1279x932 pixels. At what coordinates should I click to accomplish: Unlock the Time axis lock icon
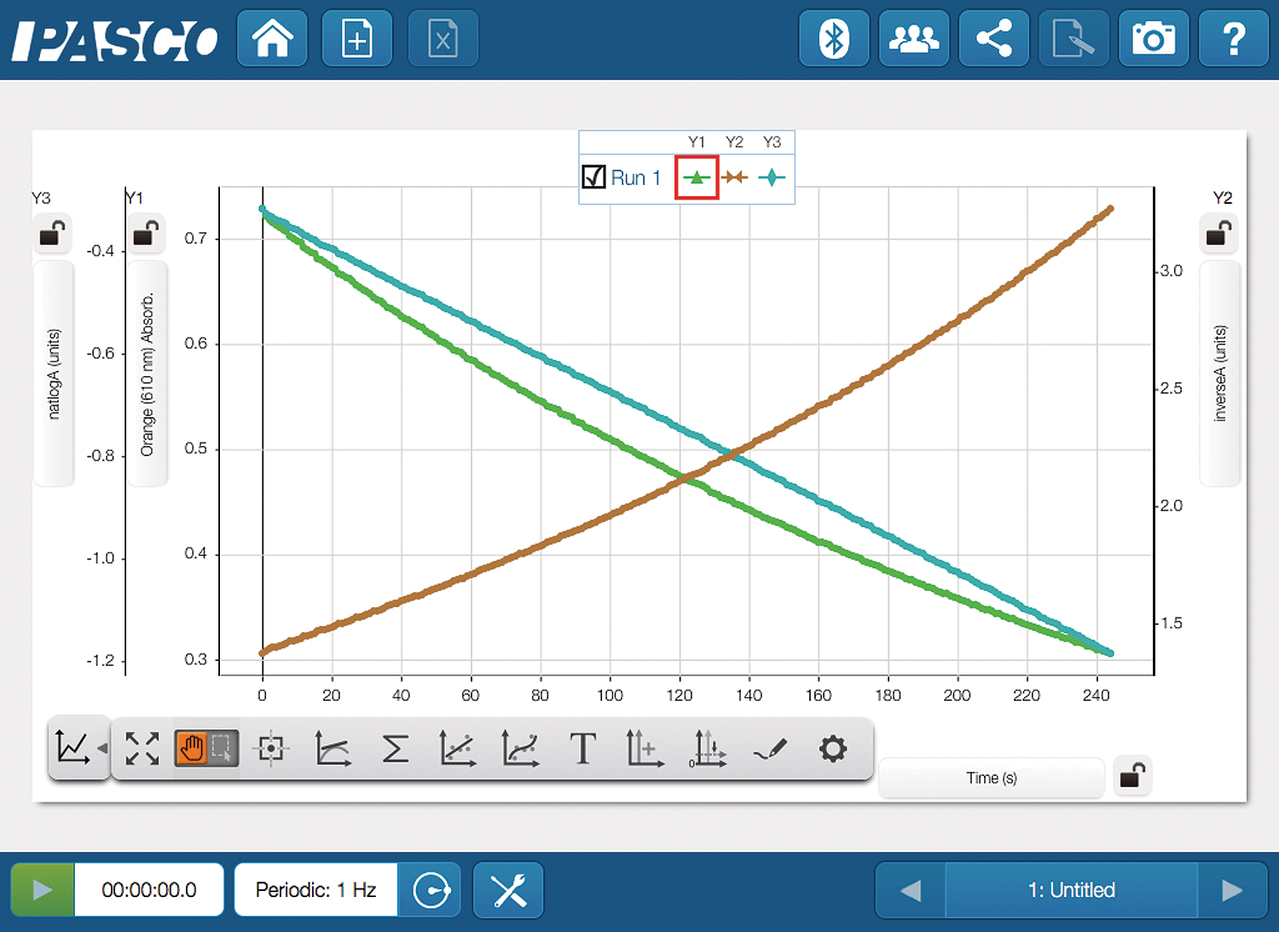tap(1132, 776)
